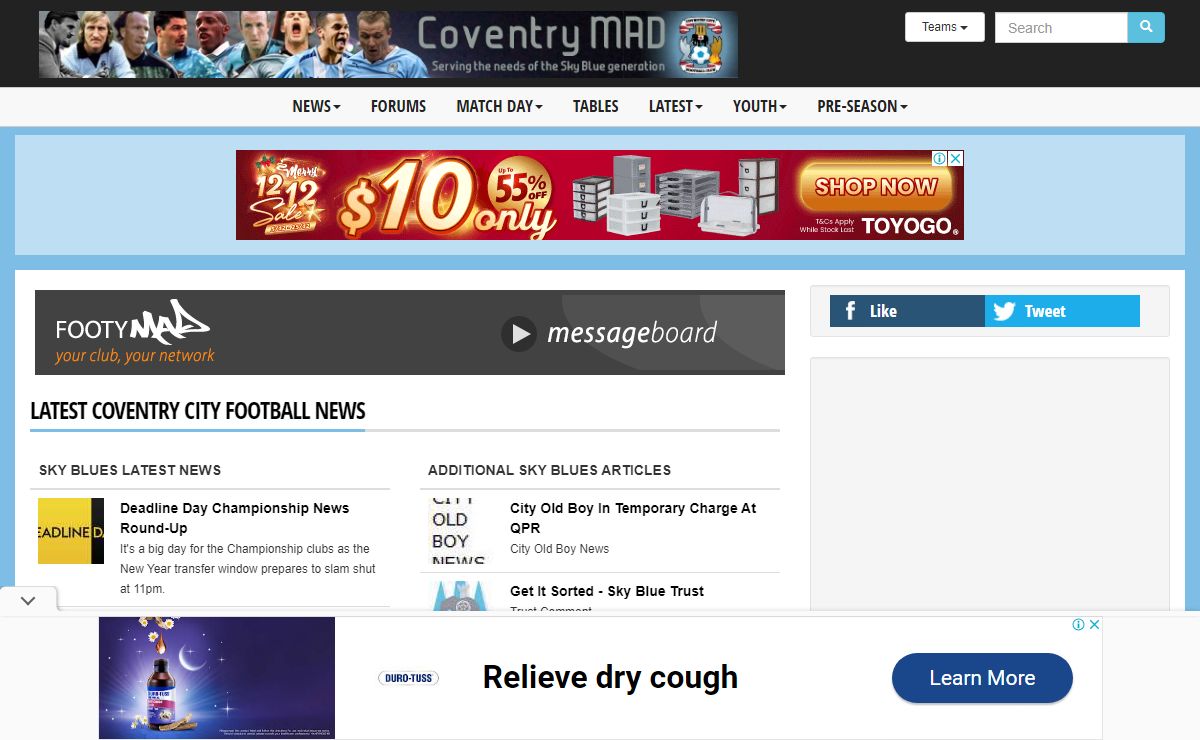Open the Toyogo $10 sale ad
Image resolution: width=1200 pixels, height=740 pixels.
[600, 195]
